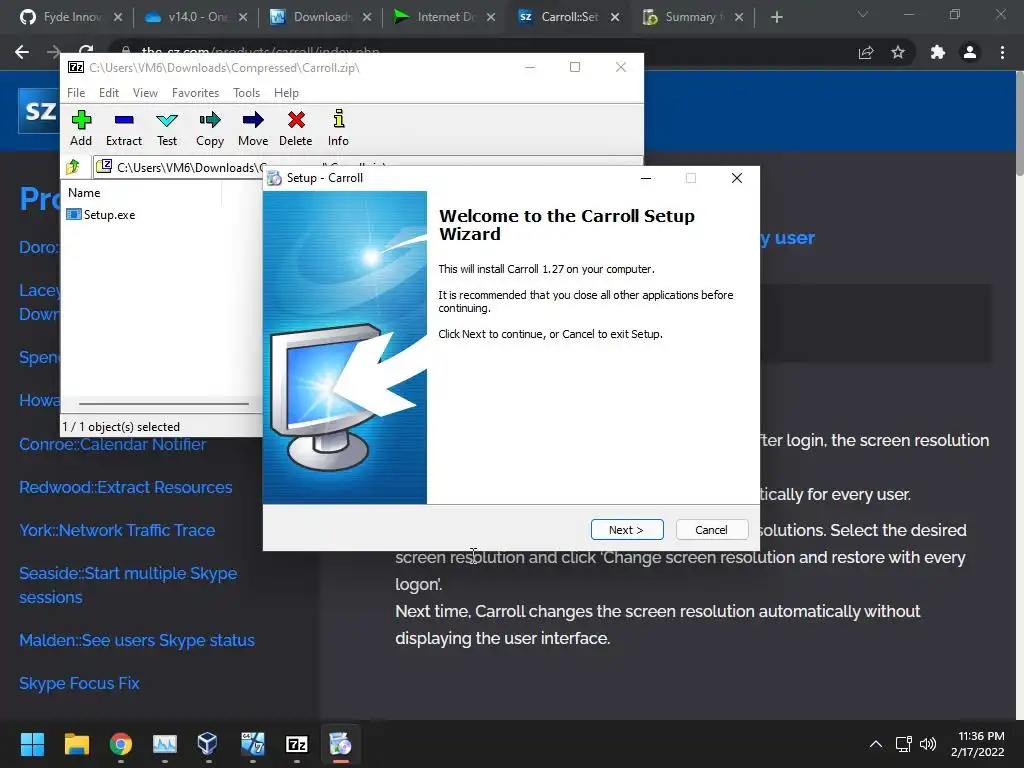This screenshot has width=1024, height=768.
Task: Open a new Chrome tab
Action: (x=776, y=17)
